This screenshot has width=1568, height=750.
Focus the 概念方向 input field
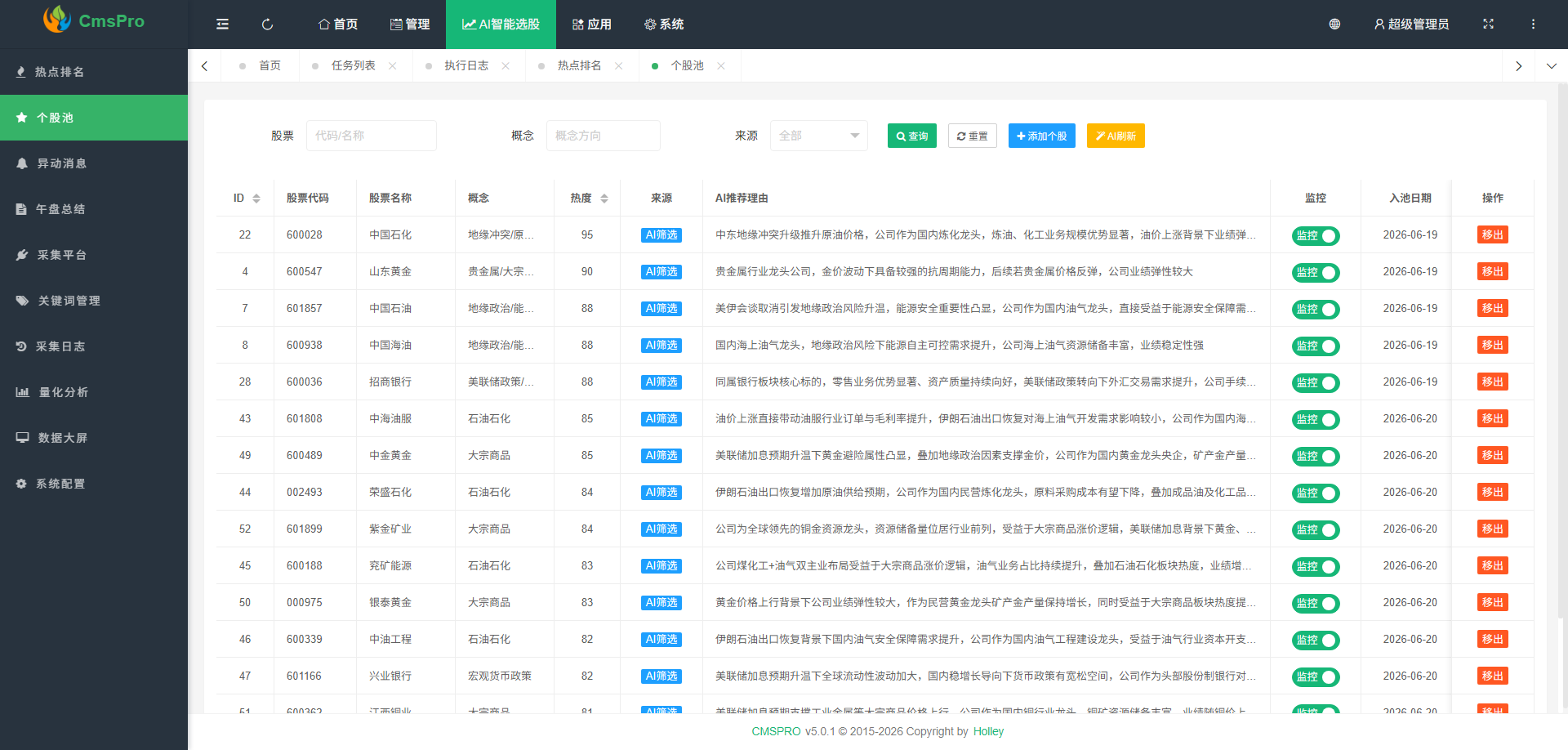pos(604,136)
